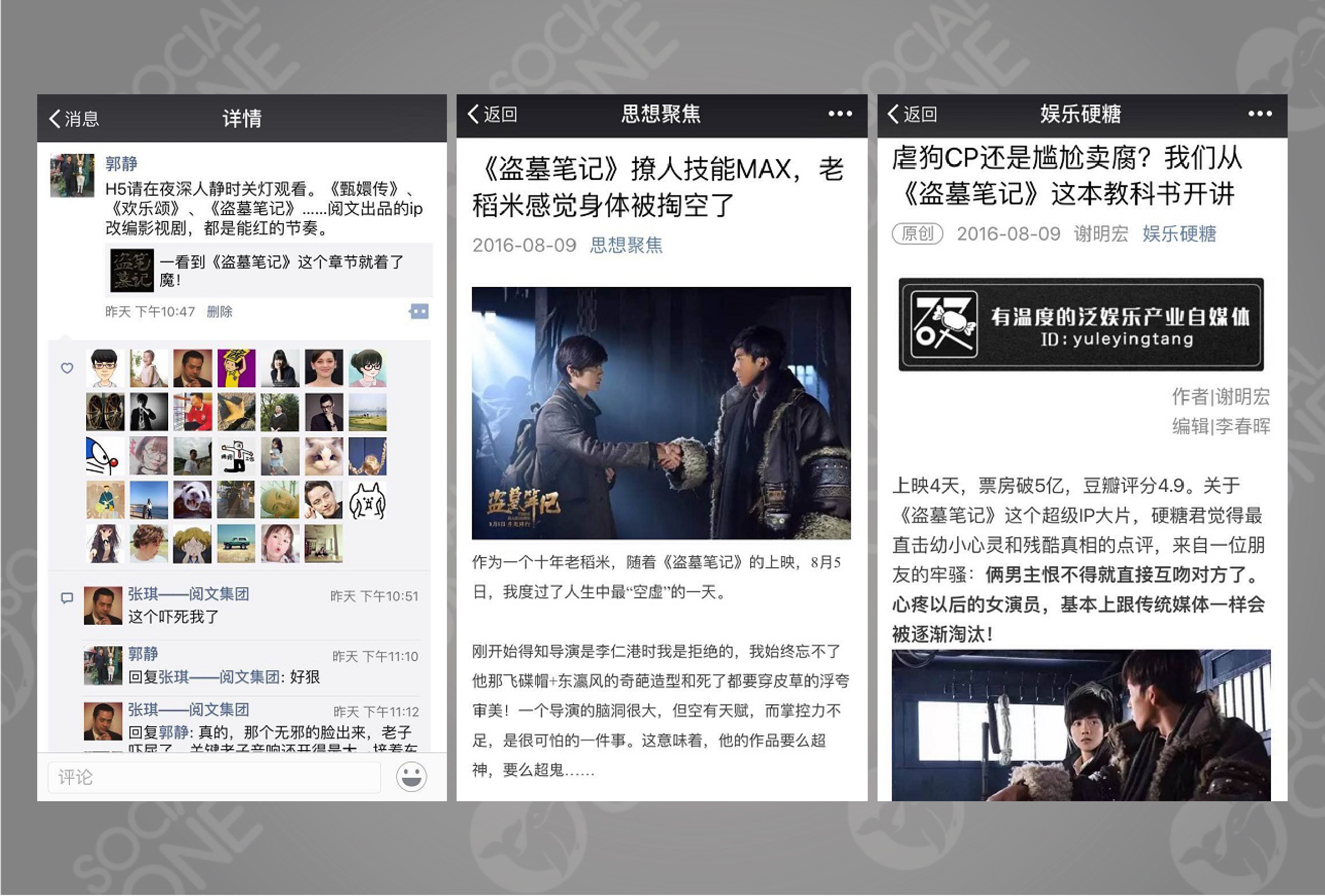This screenshot has width=1325, height=896.
Task: Select the text 编辑|李春晖
Action: pyautogui.click(x=1221, y=426)
